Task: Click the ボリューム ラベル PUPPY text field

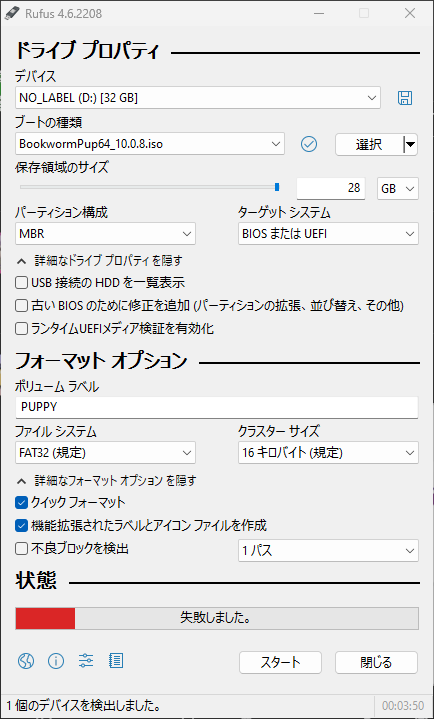Action: click(217, 408)
